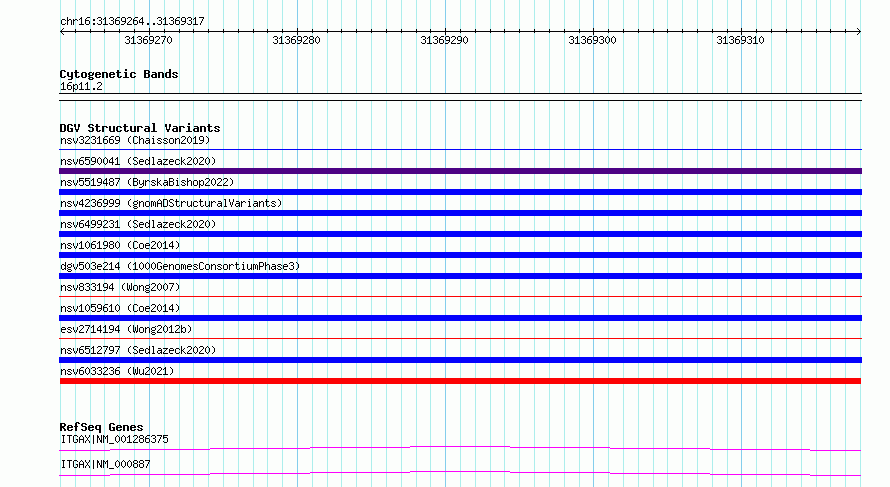Select the 16p11.2 band label
The image size is (890, 487).
click(x=81, y=87)
